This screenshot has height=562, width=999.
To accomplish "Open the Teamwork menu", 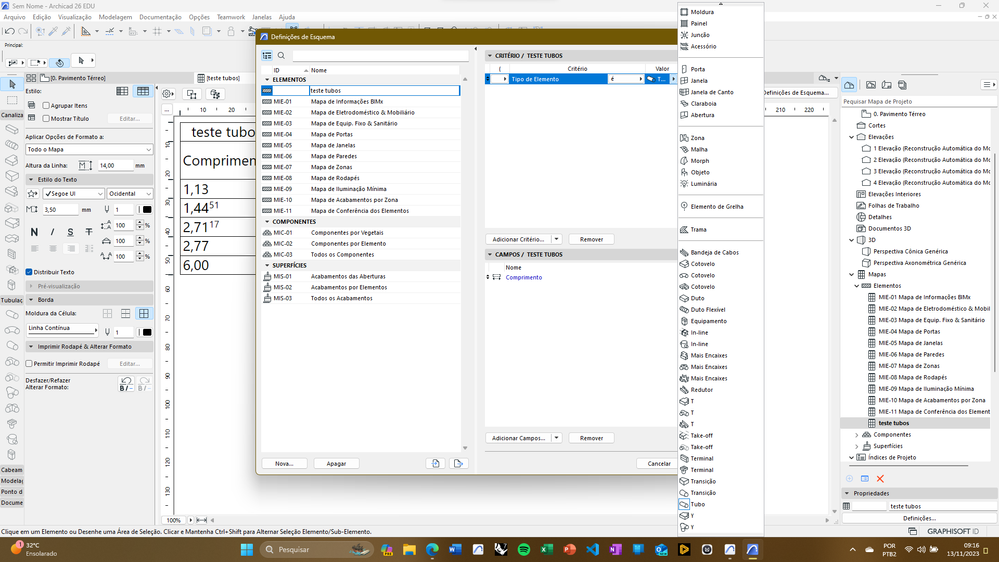I will pyautogui.click(x=230, y=17).
